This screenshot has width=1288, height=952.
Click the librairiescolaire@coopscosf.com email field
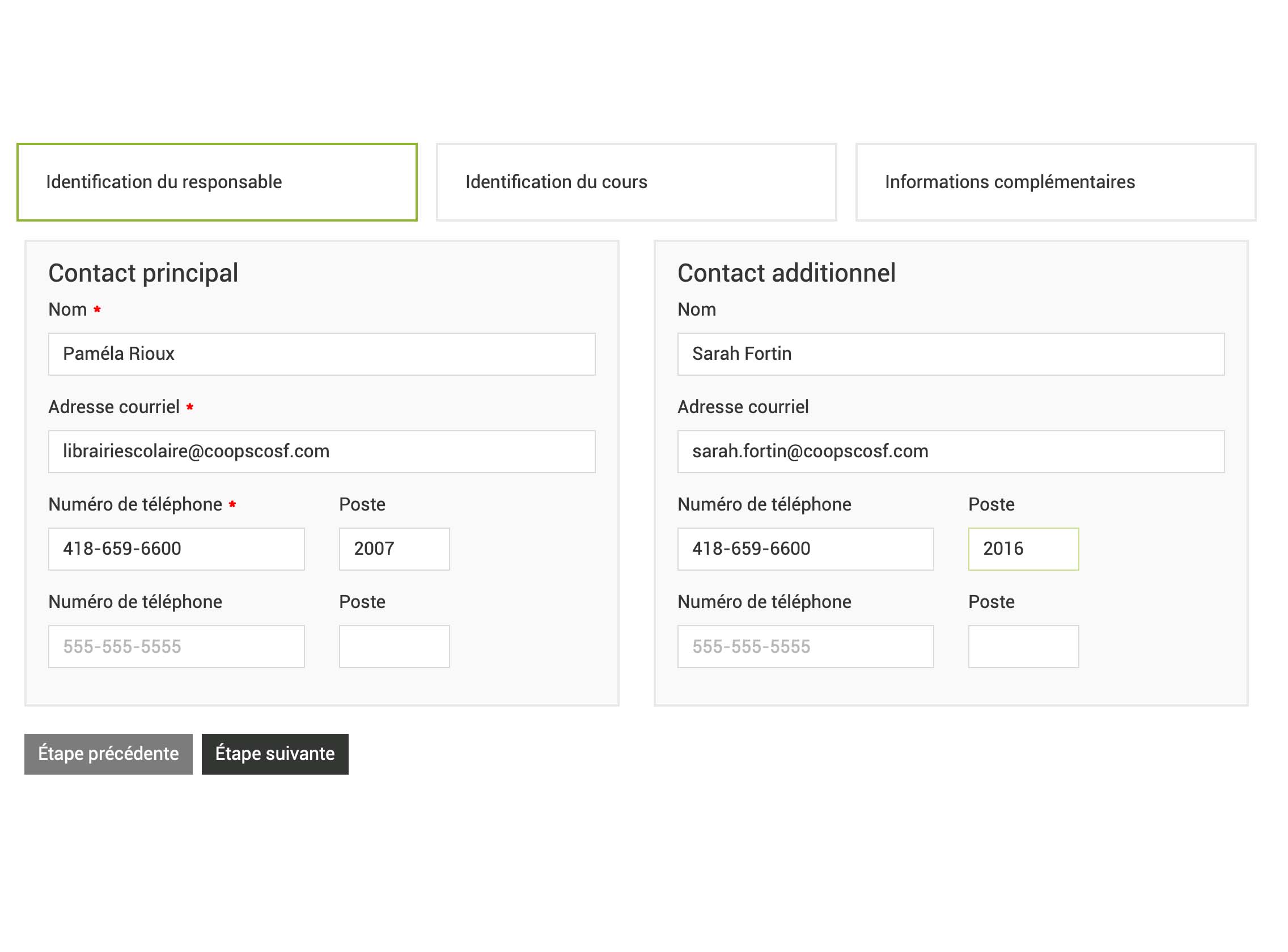(x=321, y=451)
